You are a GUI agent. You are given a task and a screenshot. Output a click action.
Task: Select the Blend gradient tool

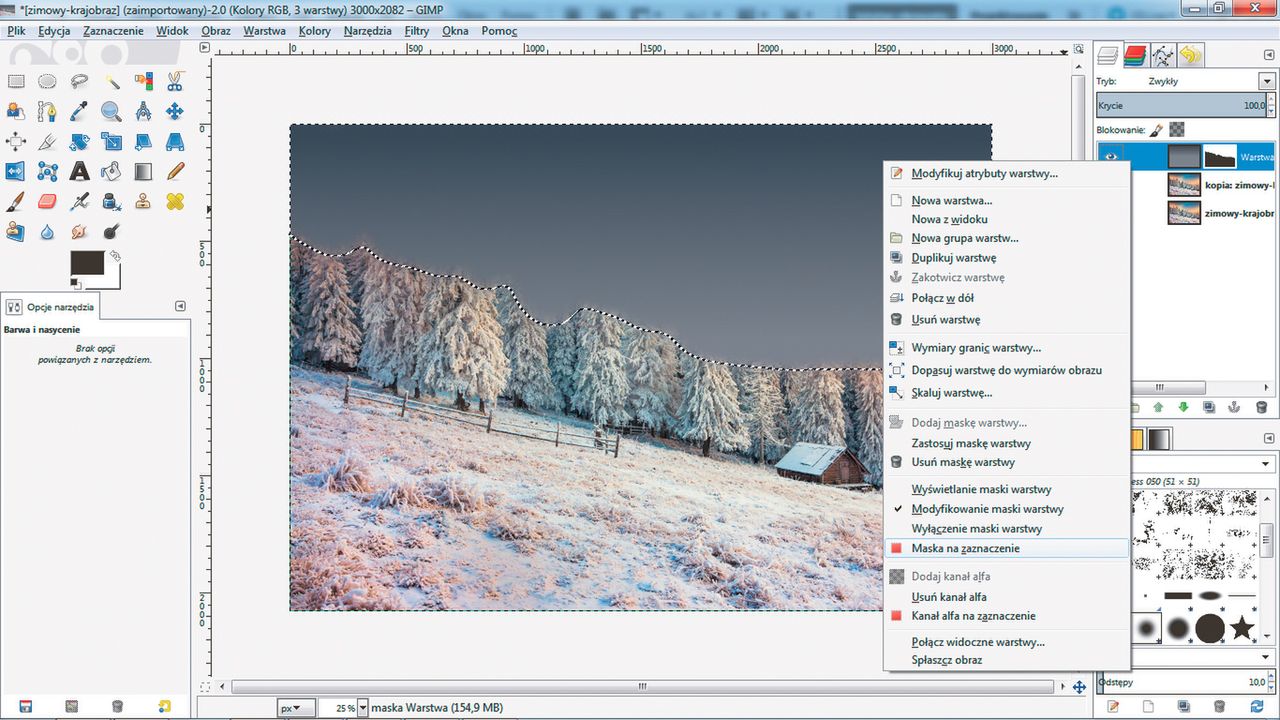click(x=144, y=172)
